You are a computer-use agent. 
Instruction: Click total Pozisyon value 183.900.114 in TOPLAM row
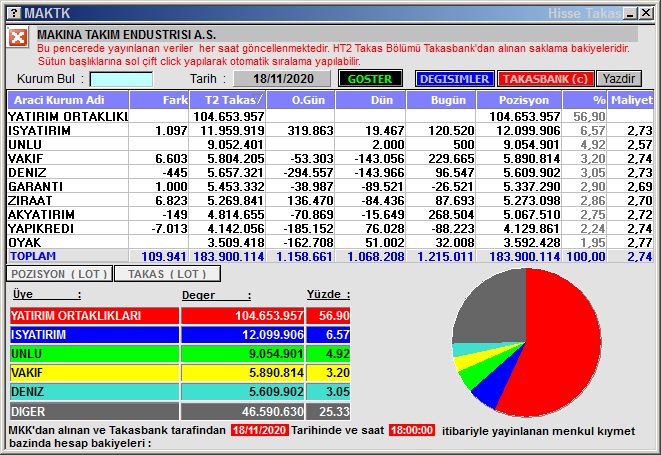click(524, 256)
